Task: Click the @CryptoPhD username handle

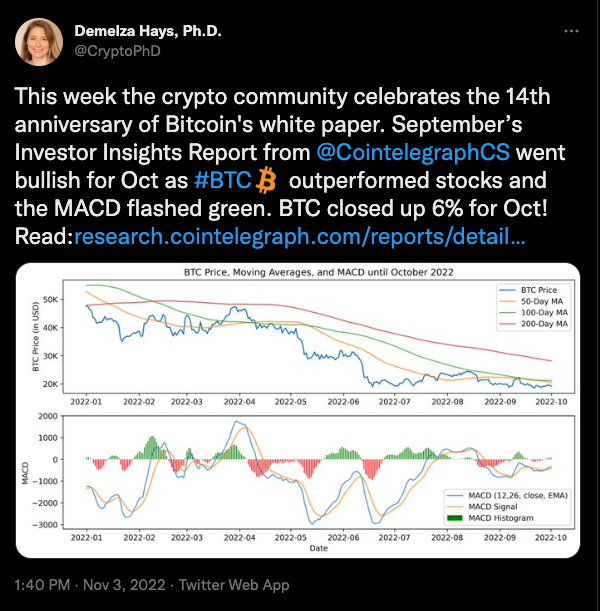Action: [x=117, y=51]
